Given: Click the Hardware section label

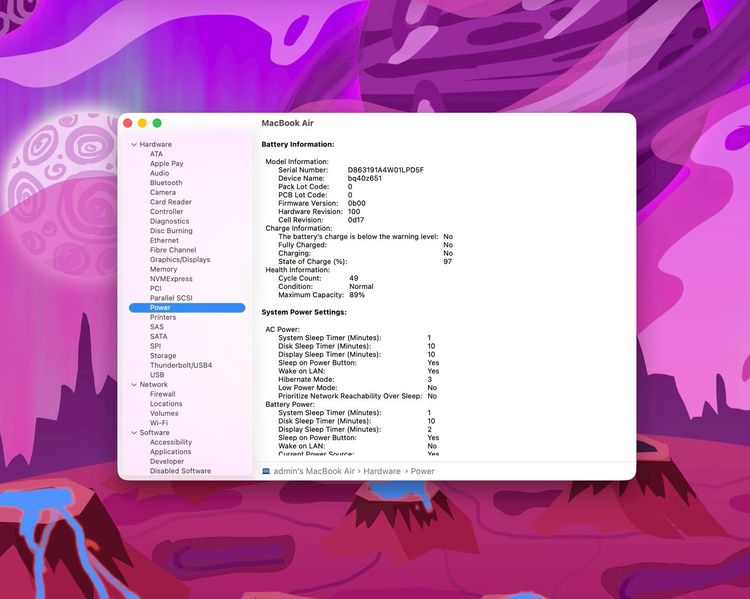Looking at the screenshot, I should click(155, 144).
